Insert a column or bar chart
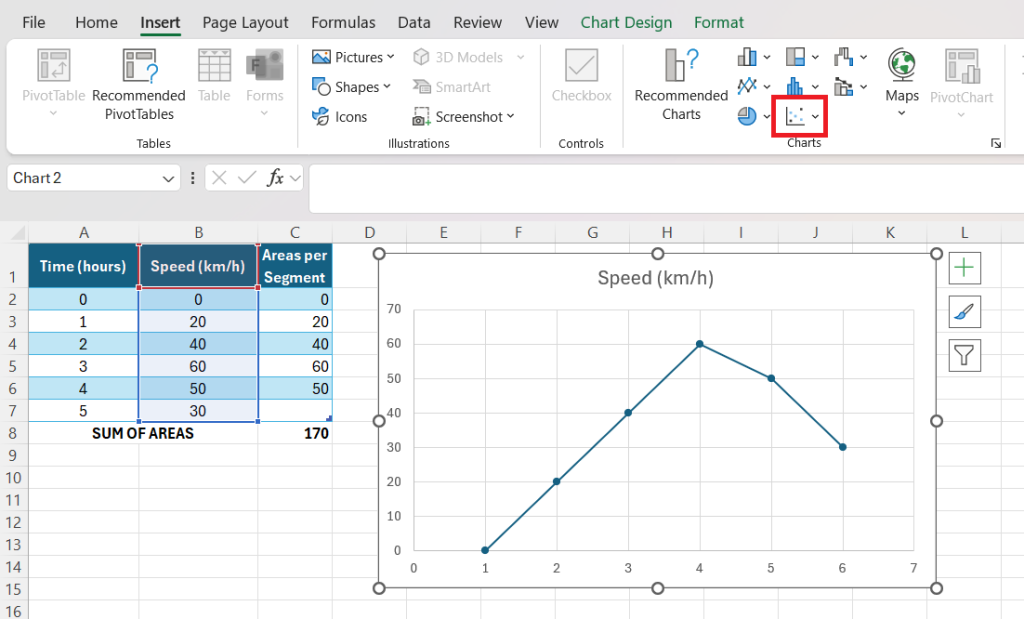The width and height of the screenshot is (1024, 619). 746,57
